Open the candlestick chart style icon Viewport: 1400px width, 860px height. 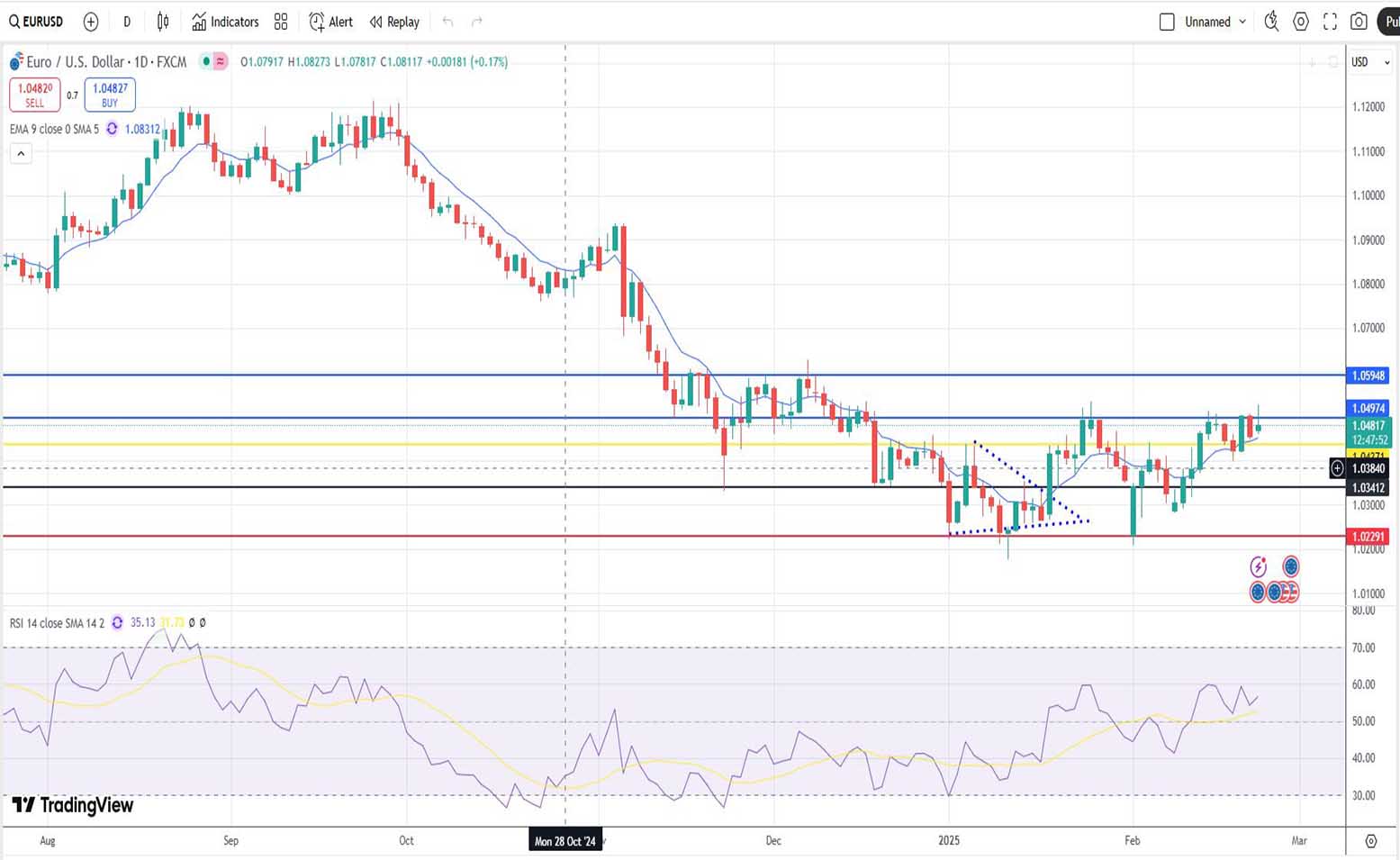(163, 22)
